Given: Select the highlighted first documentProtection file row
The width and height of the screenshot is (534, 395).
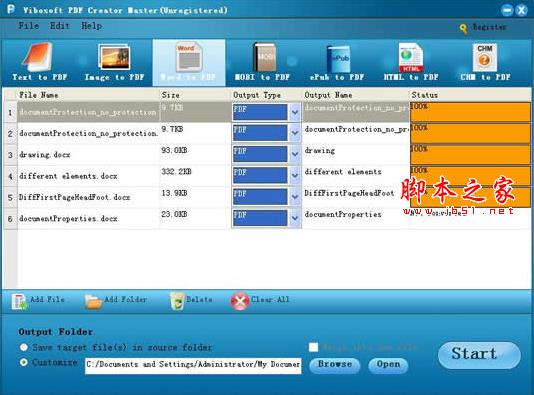Looking at the screenshot, I should [x=88, y=112].
